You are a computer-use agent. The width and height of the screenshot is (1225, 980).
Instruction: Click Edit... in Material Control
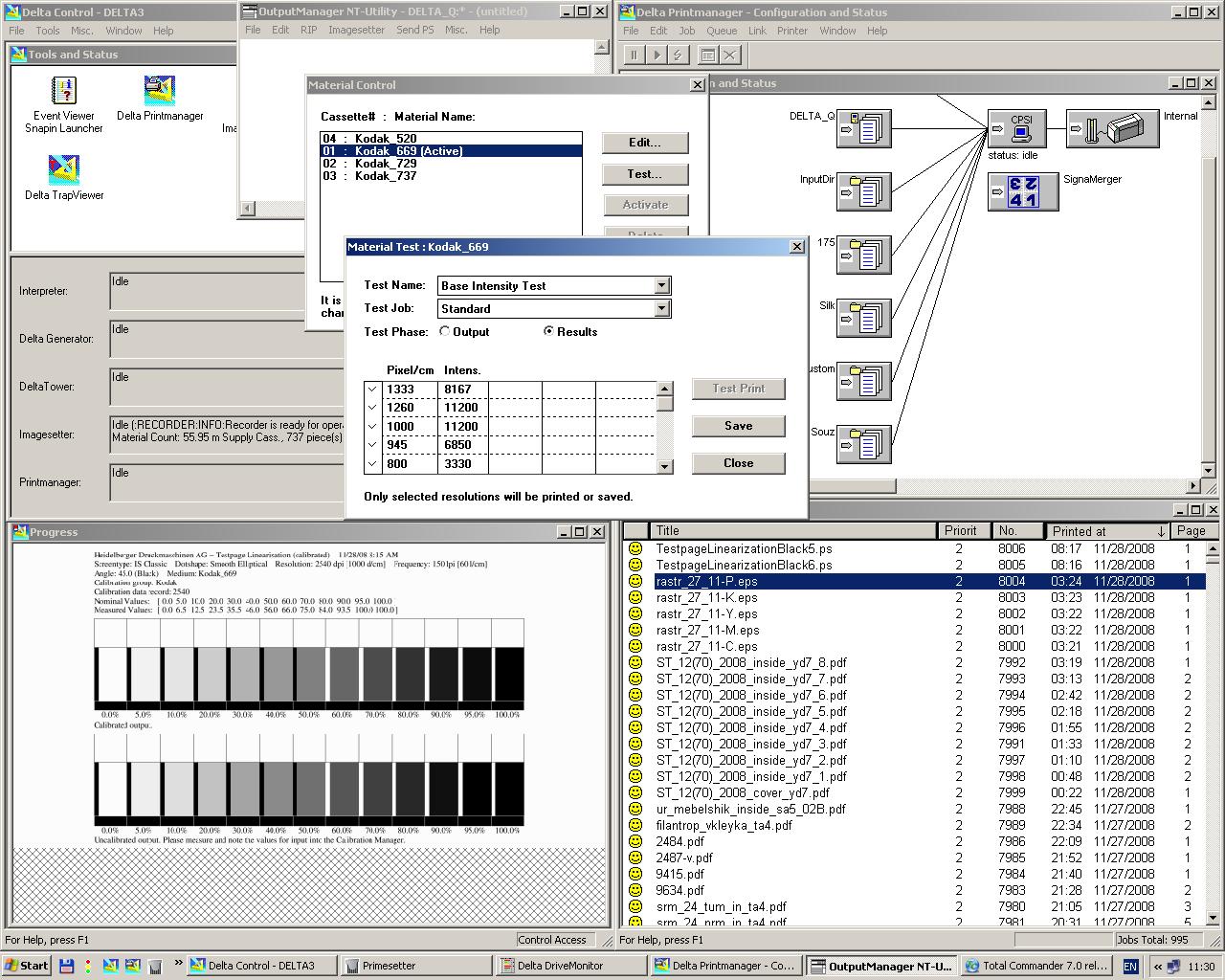(645, 143)
